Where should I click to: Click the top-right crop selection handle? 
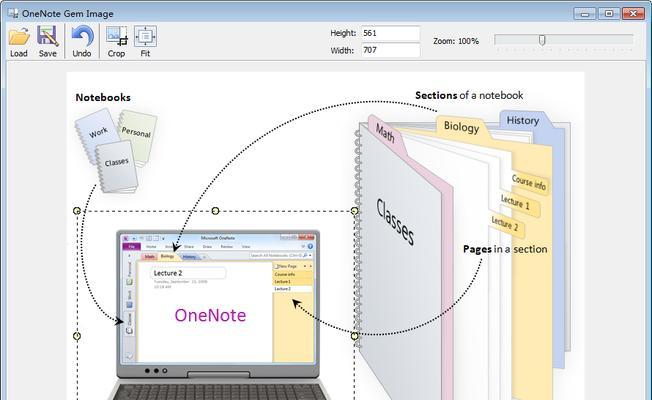(x=354, y=211)
